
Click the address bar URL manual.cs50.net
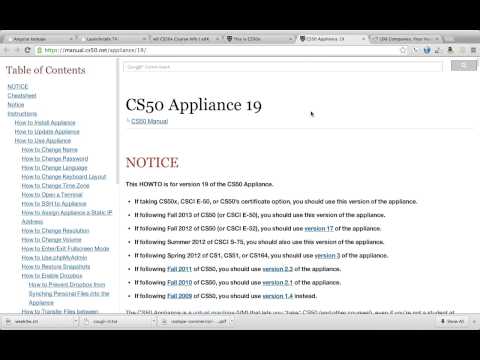[x=95, y=50]
